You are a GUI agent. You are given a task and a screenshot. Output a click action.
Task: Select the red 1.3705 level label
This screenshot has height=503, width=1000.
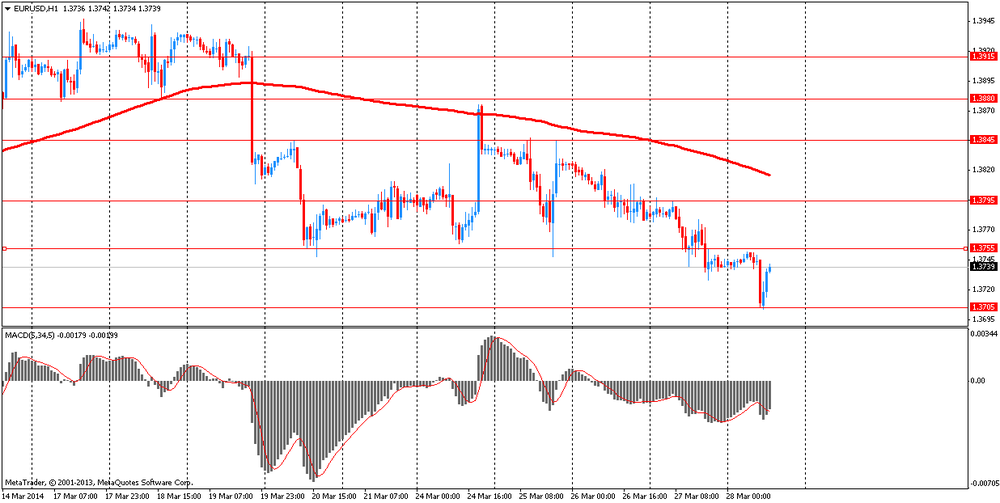(982, 307)
